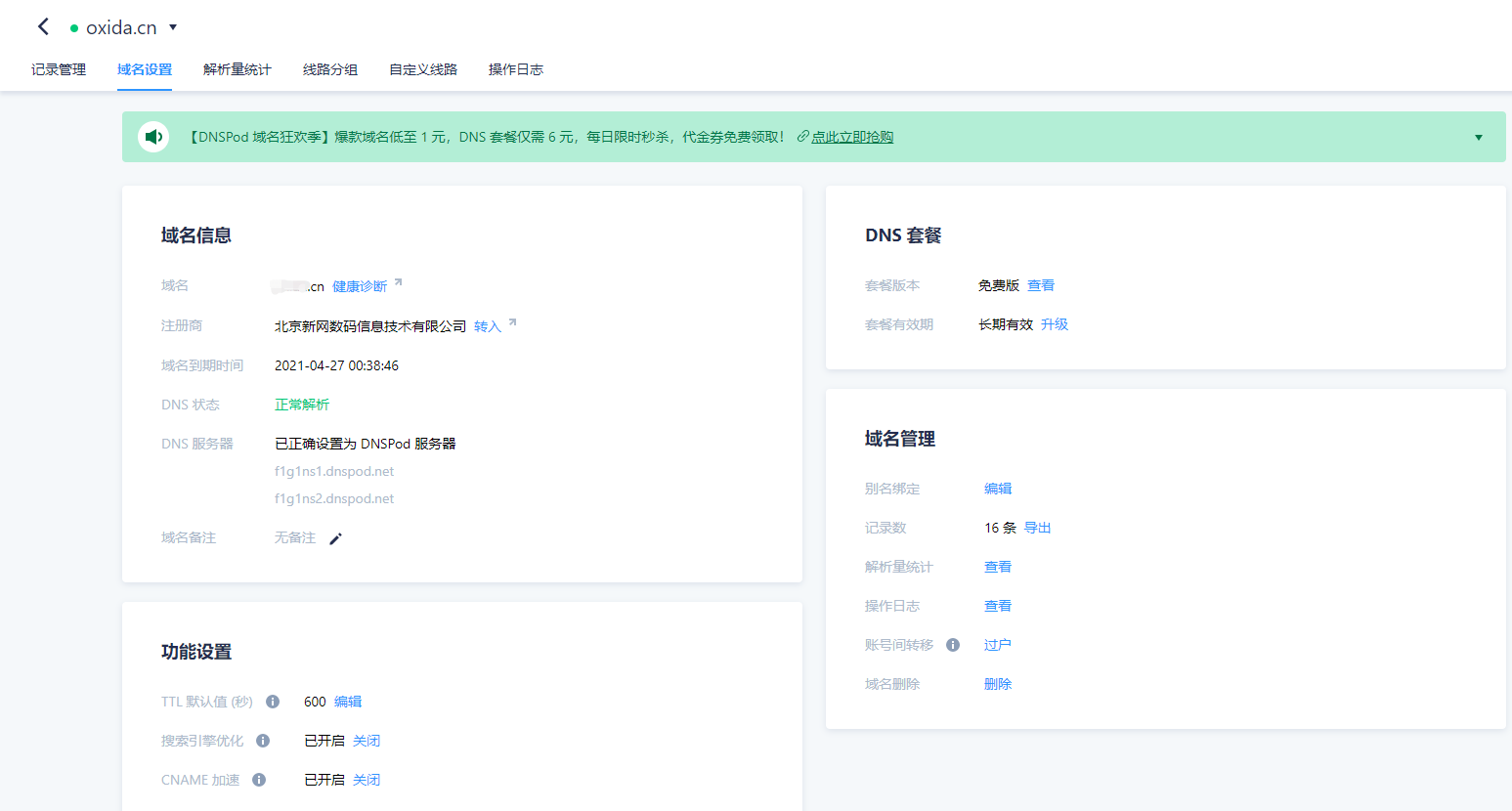1512x811 pixels.
Task: Click the 健康诊断 link
Action: point(360,286)
